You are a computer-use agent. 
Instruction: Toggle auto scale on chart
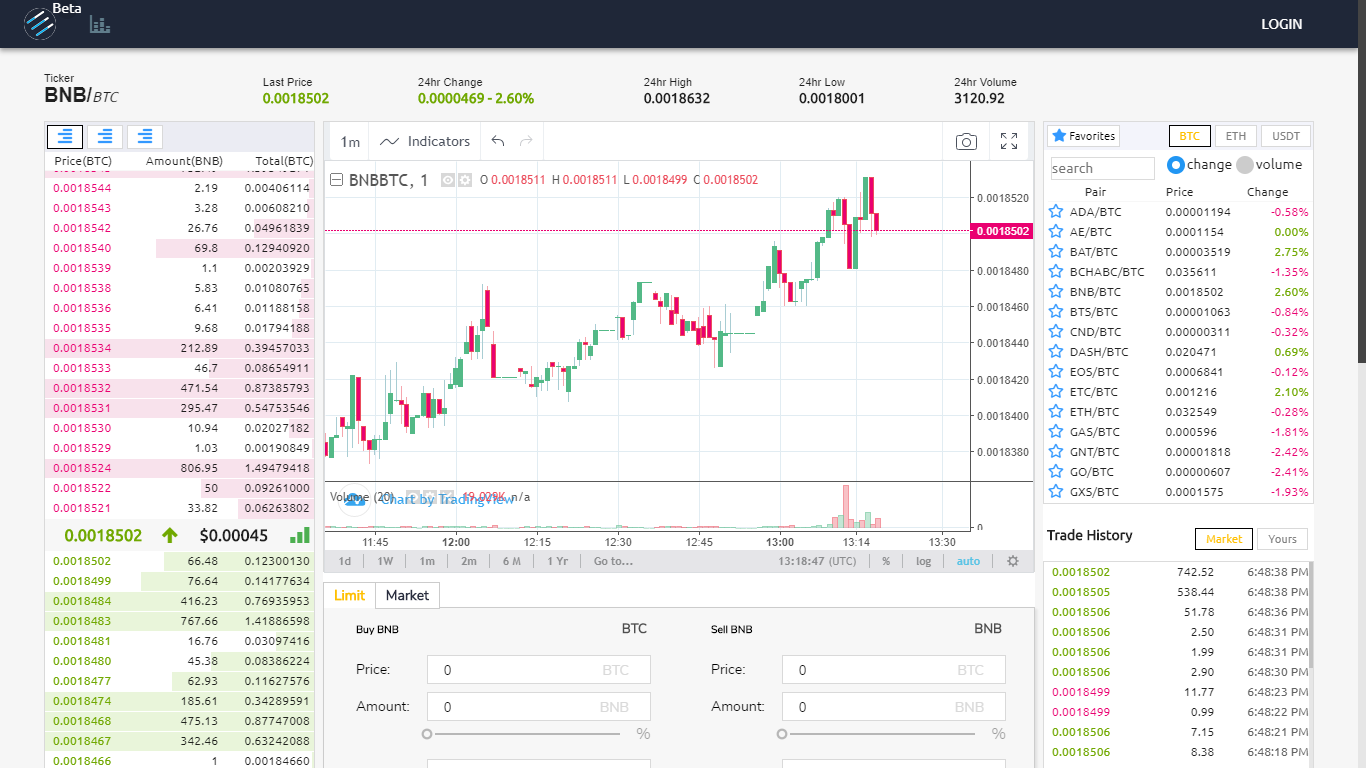968,561
